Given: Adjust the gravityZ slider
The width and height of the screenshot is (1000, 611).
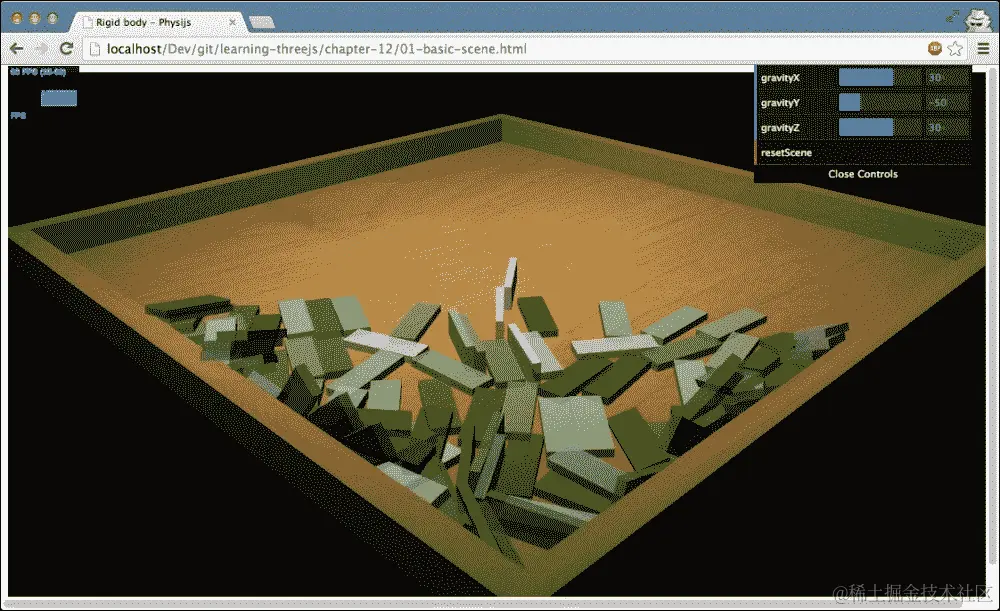Looking at the screenshot, I should (x=879, y=128).
